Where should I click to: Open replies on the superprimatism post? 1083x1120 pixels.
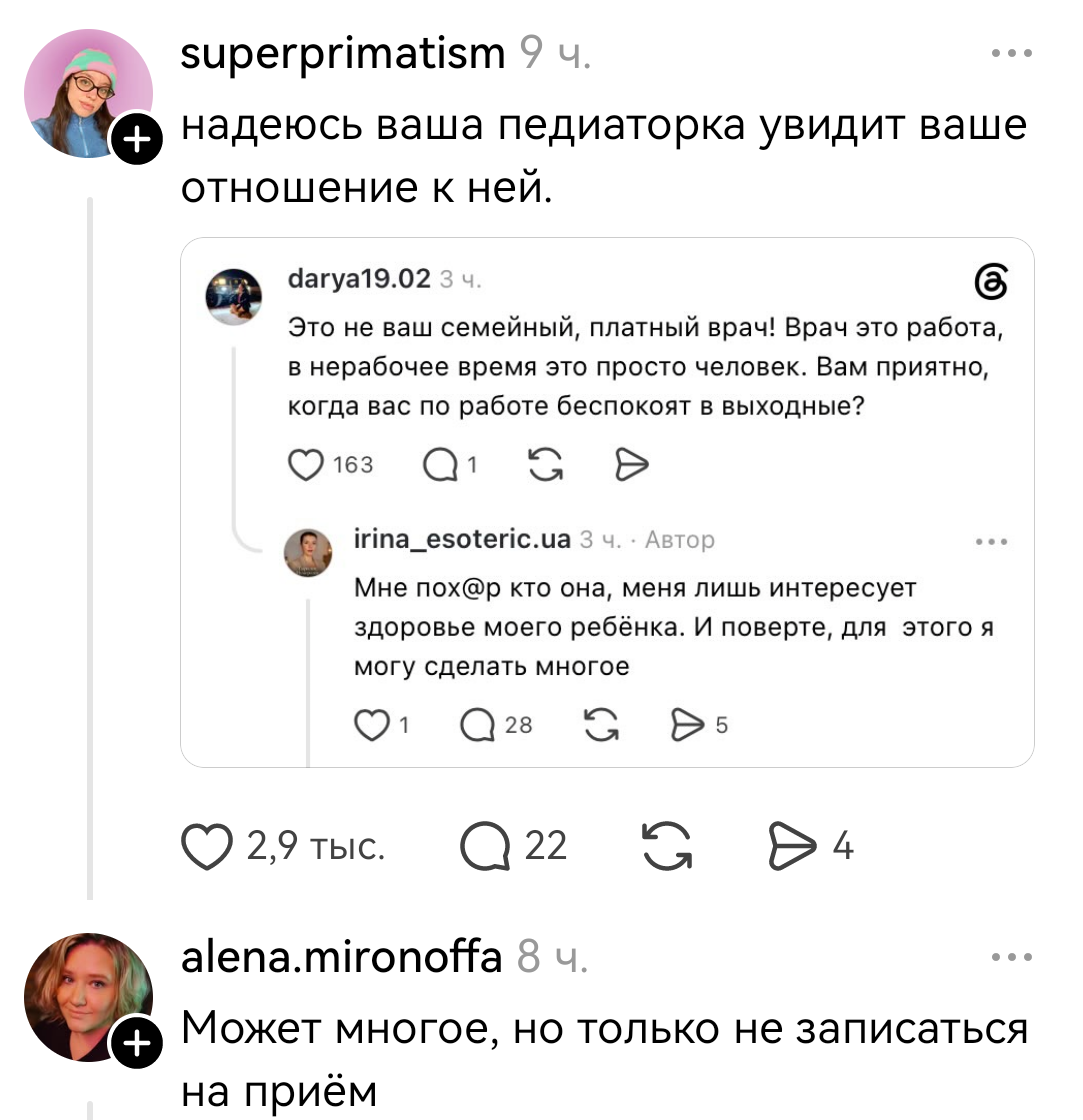485,846
